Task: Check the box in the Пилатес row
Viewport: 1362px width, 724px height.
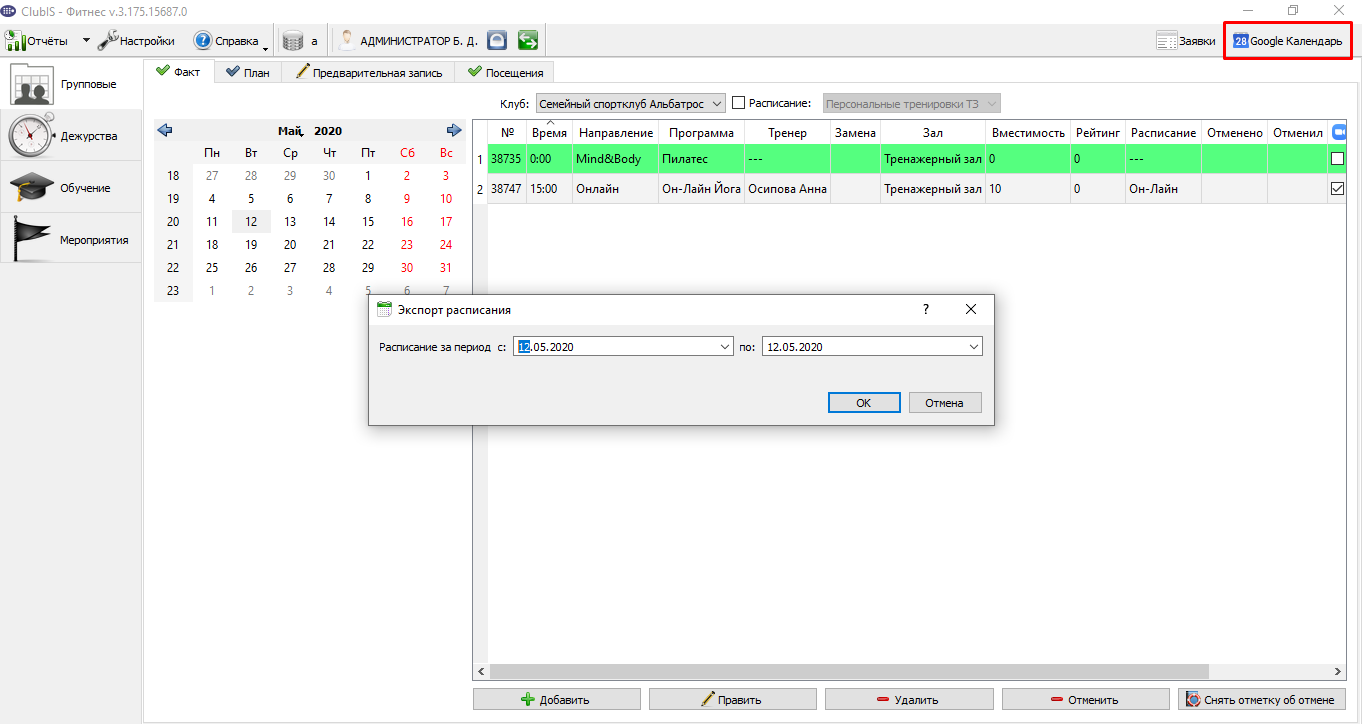Action: [1337, 158]
